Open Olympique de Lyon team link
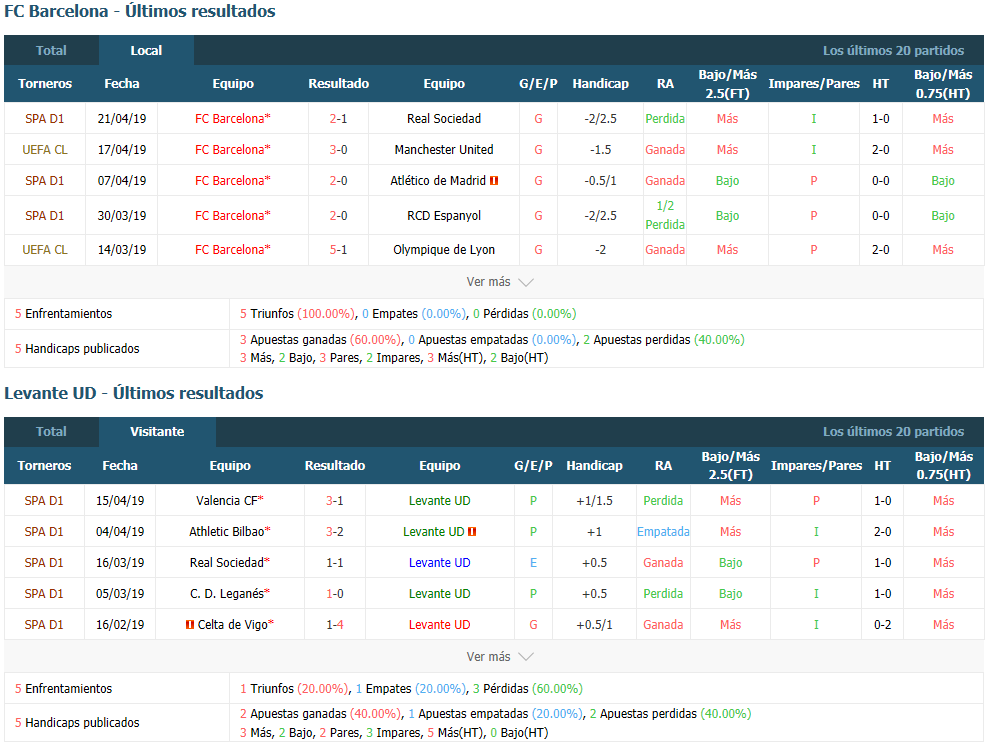Viewport: 989px width, 745px height. coord(444,250)
